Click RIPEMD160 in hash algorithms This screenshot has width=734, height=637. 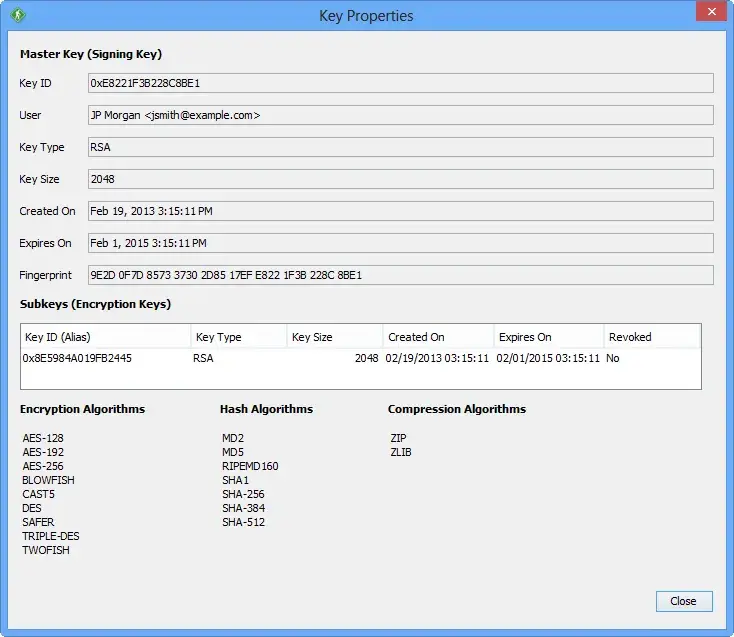click(250, 466)
